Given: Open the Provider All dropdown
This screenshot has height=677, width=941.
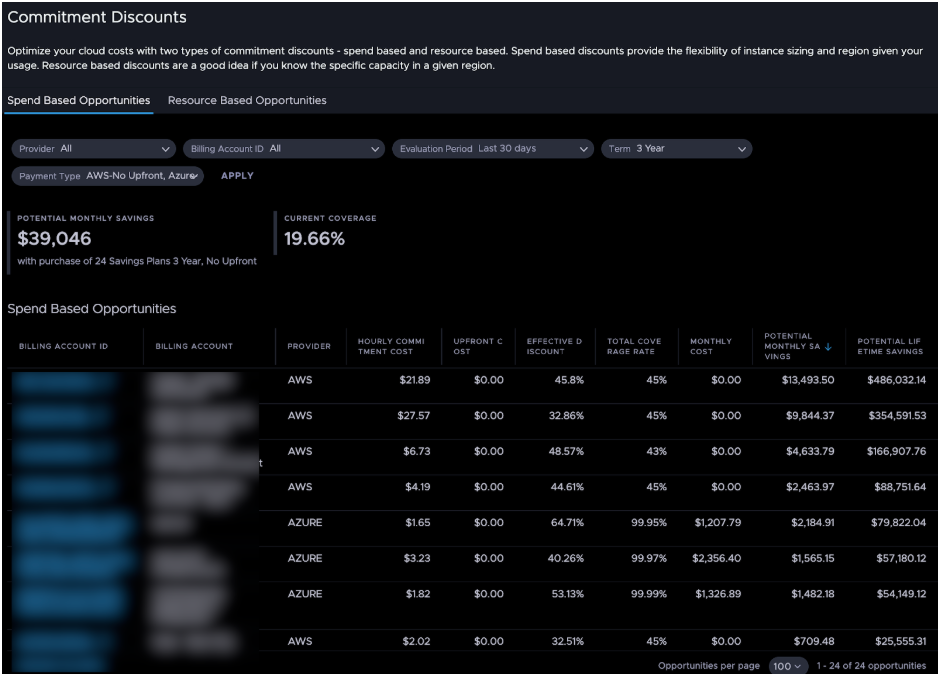Looking at the screenshot, I should click(x=92, y=148).
